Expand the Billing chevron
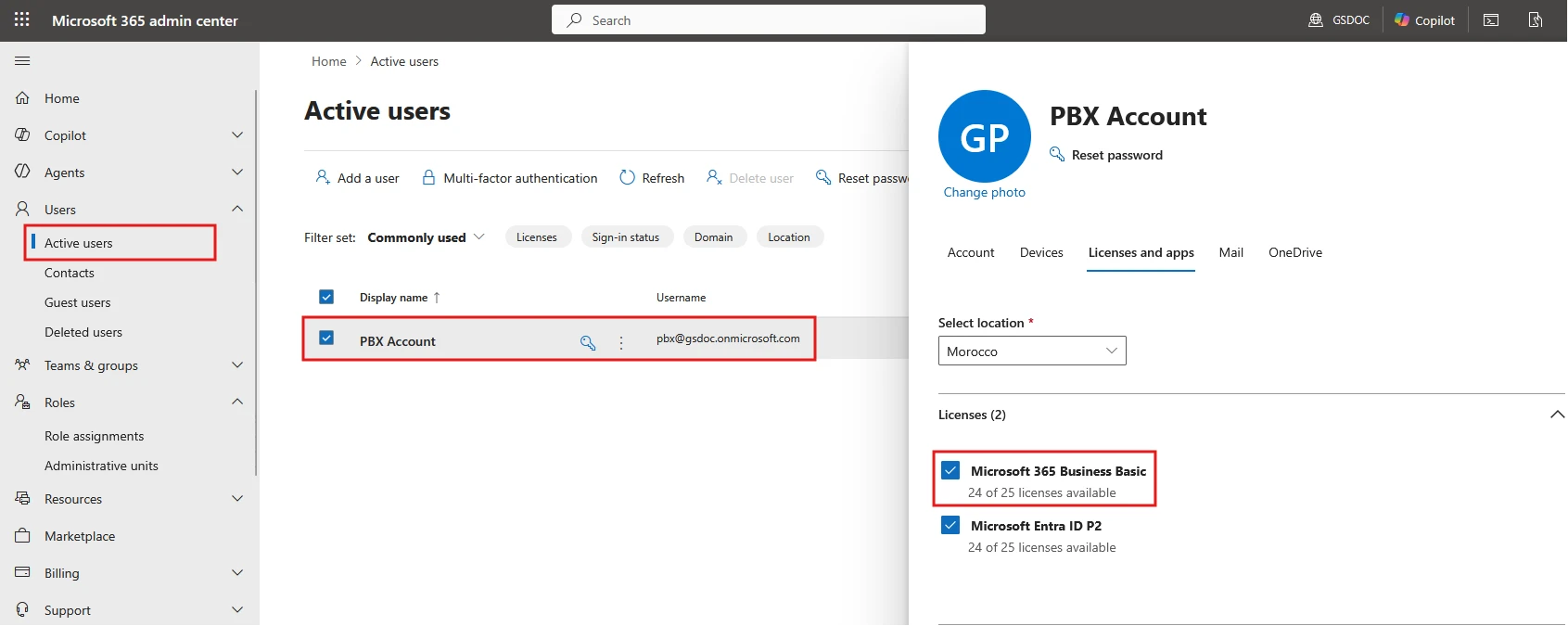1568x626 pixels. click(237, 572)
